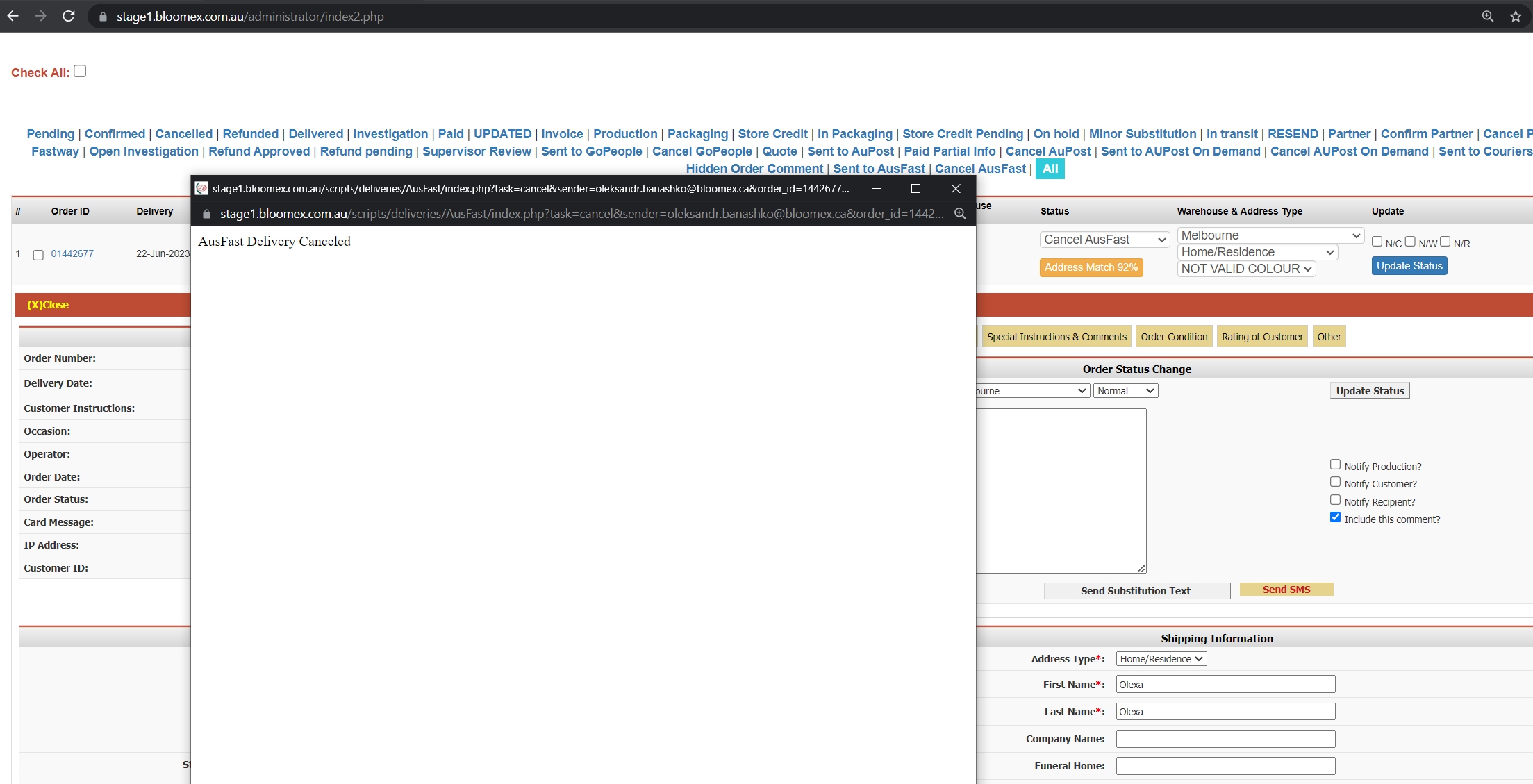Screen dimensions: 1533x784
Task: Click the browser reload icon
Action: point(68,16)
